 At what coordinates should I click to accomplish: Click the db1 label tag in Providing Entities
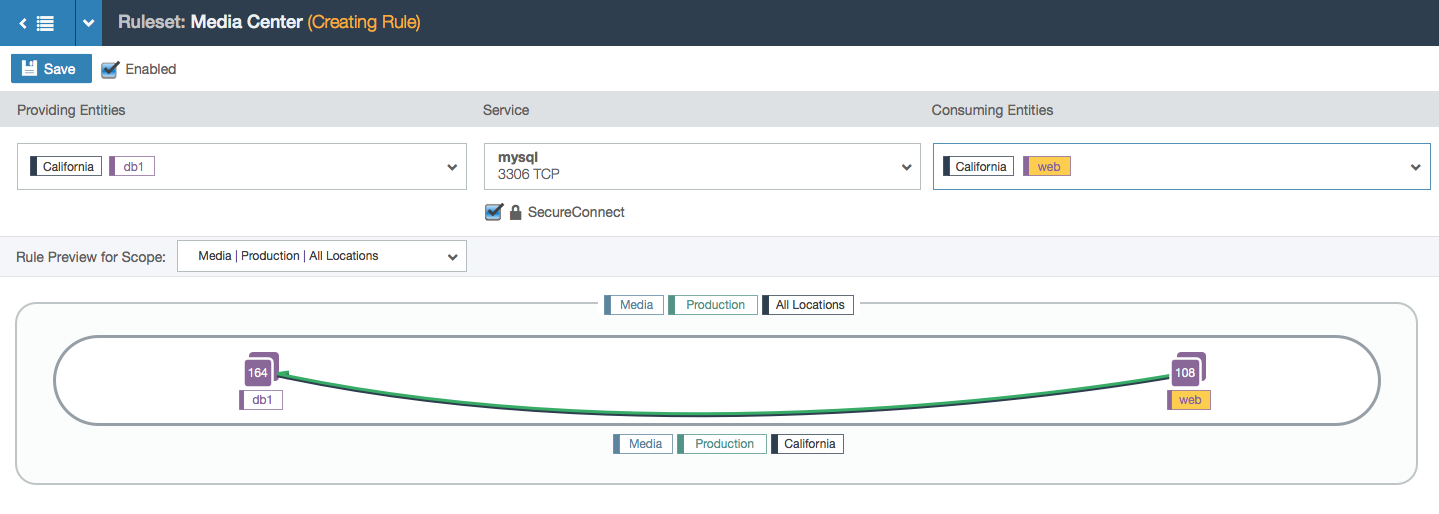132,167
